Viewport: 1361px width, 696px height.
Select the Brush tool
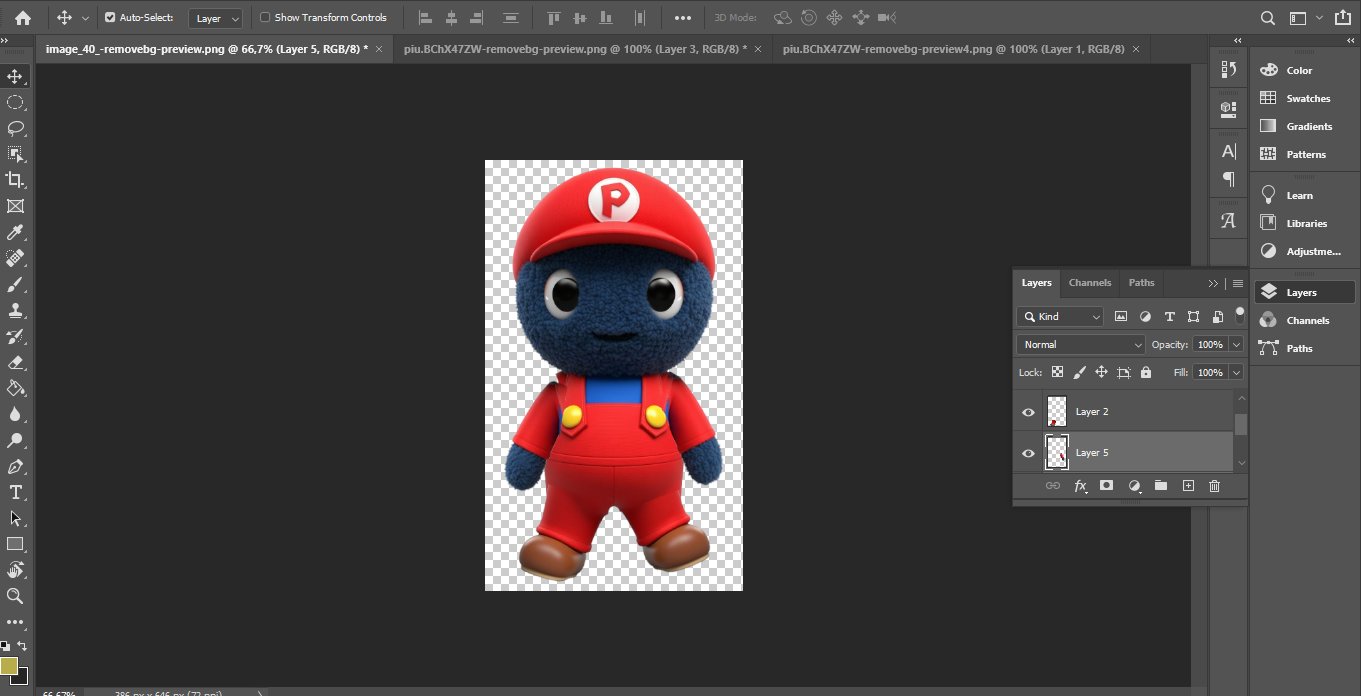pos(15,284)
